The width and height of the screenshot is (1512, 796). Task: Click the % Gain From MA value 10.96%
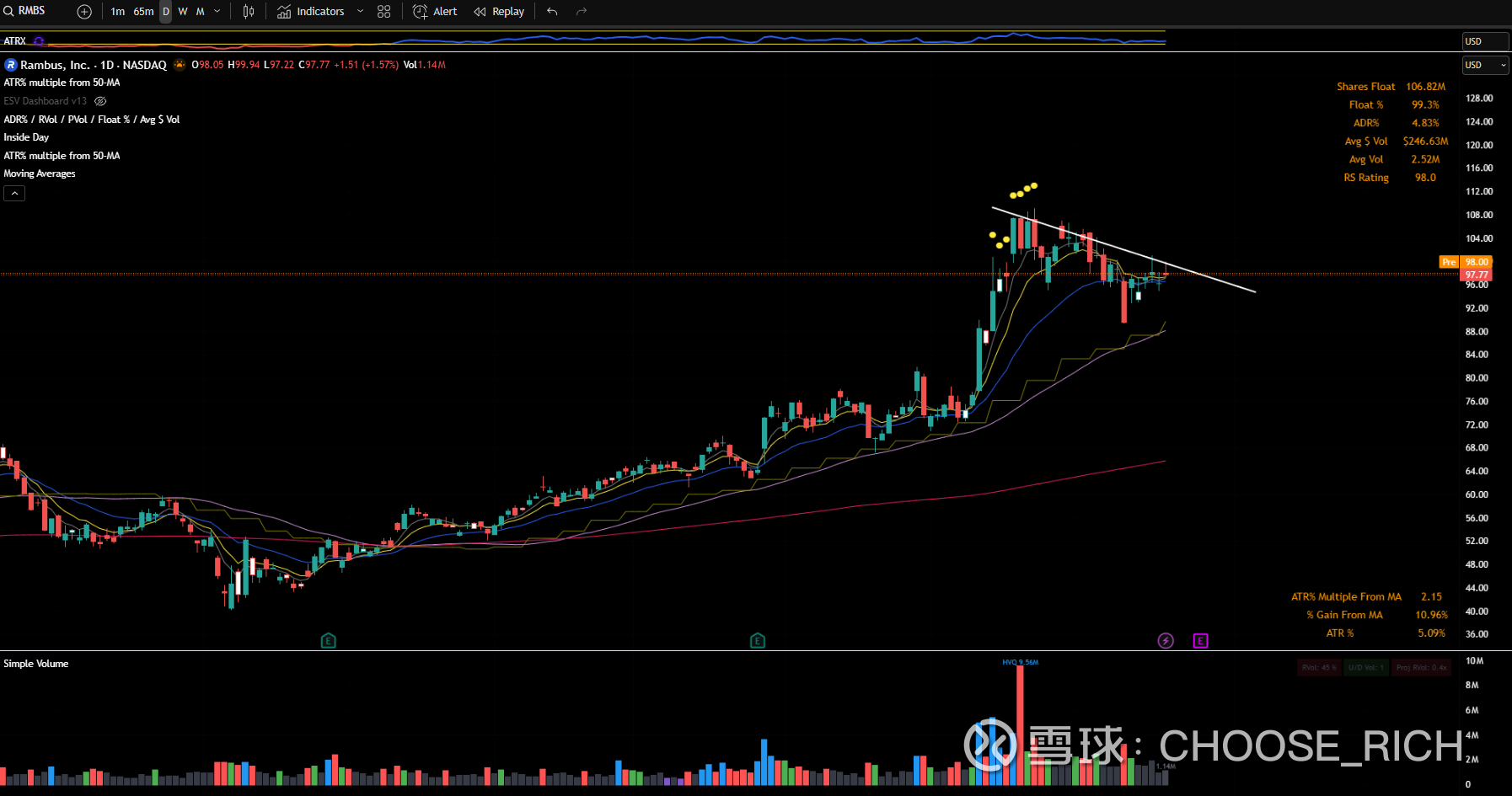1432,615
